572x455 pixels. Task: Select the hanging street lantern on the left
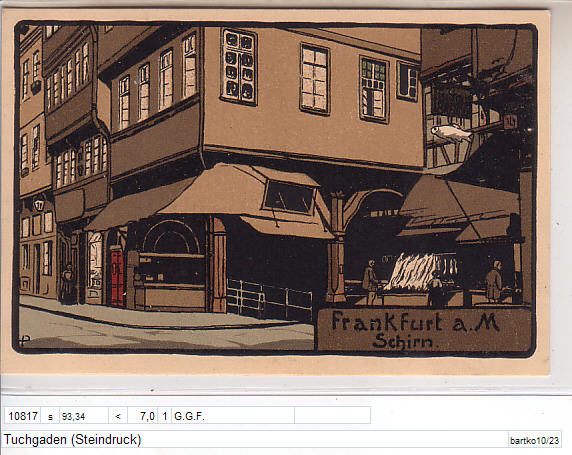tap(39, 205)
